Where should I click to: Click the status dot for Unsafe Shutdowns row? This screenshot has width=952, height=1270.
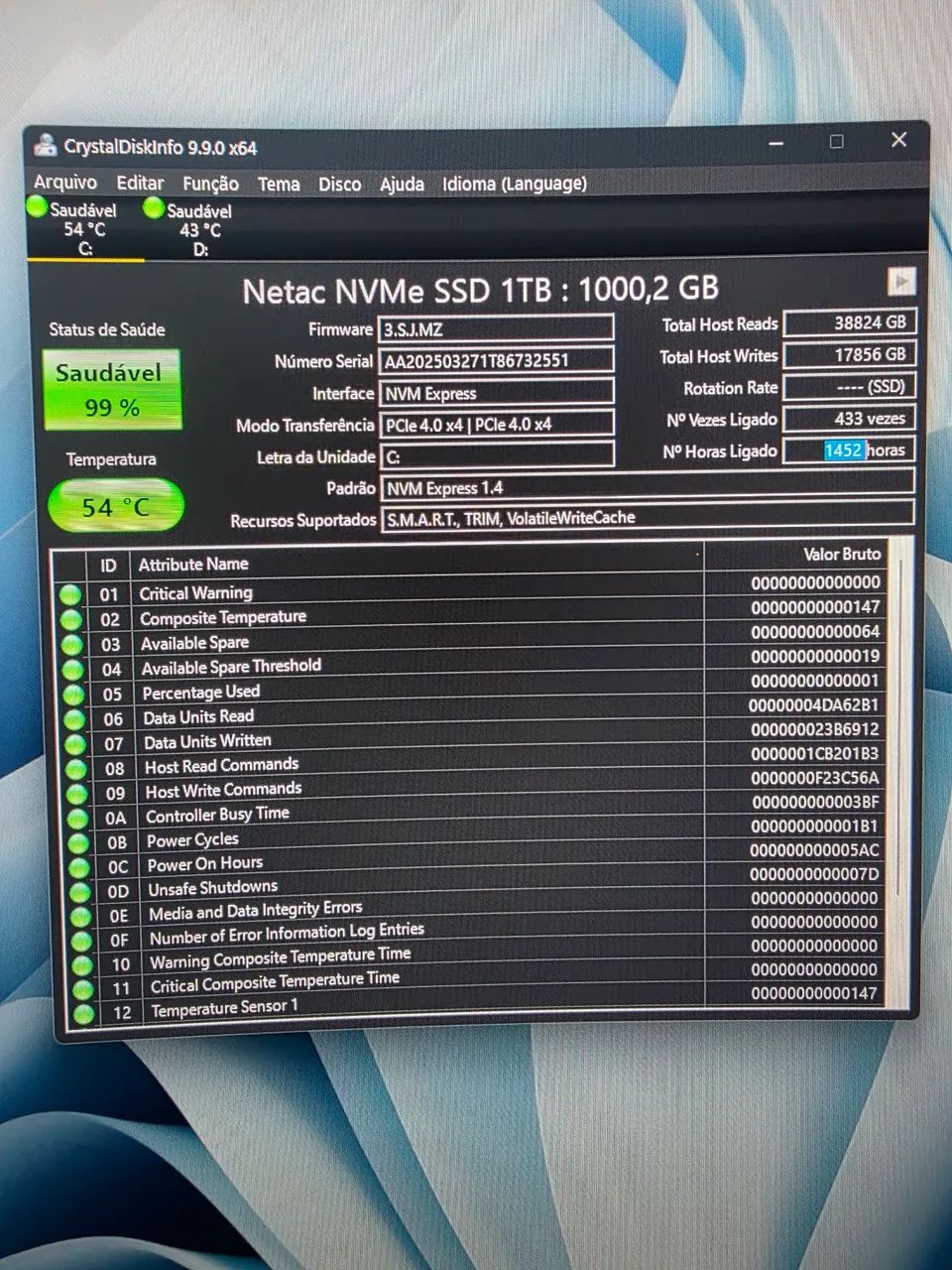80,892
